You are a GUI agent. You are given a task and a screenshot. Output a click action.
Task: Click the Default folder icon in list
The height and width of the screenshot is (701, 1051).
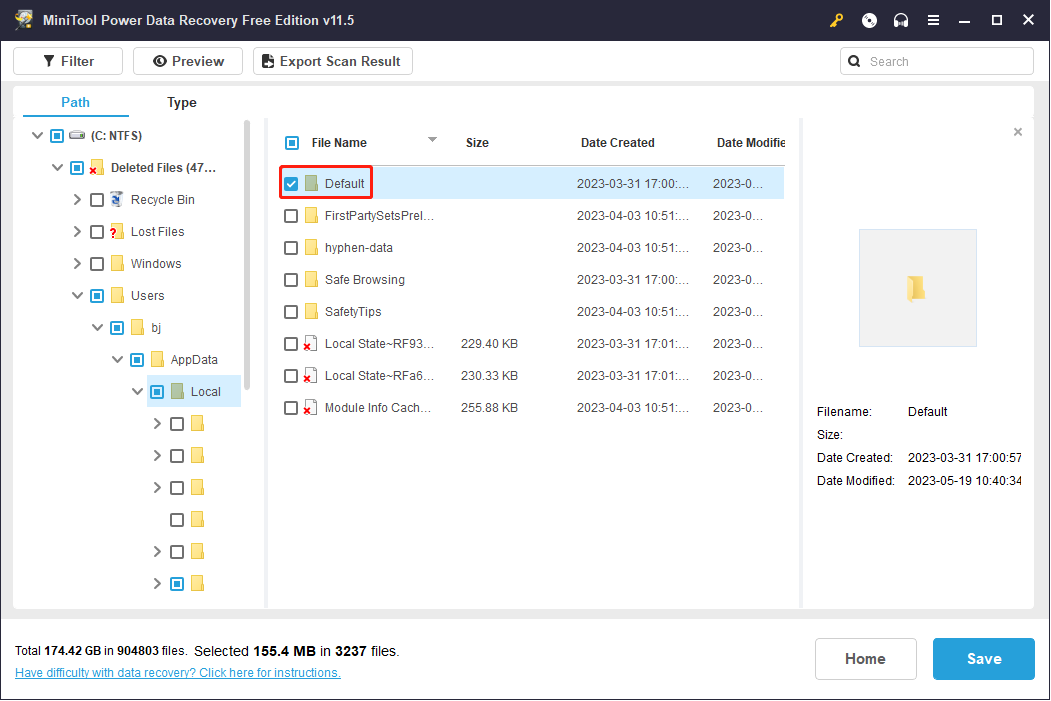[311, 184]
